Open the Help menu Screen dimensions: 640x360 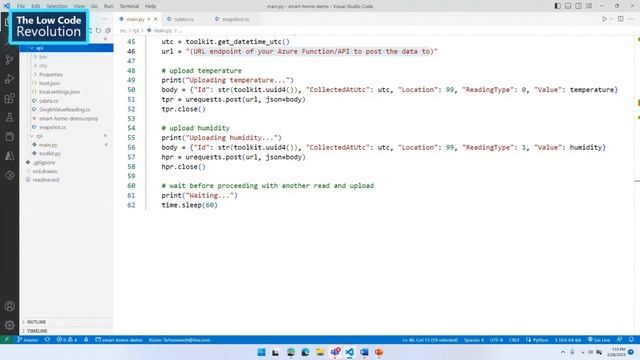[151, 6]
